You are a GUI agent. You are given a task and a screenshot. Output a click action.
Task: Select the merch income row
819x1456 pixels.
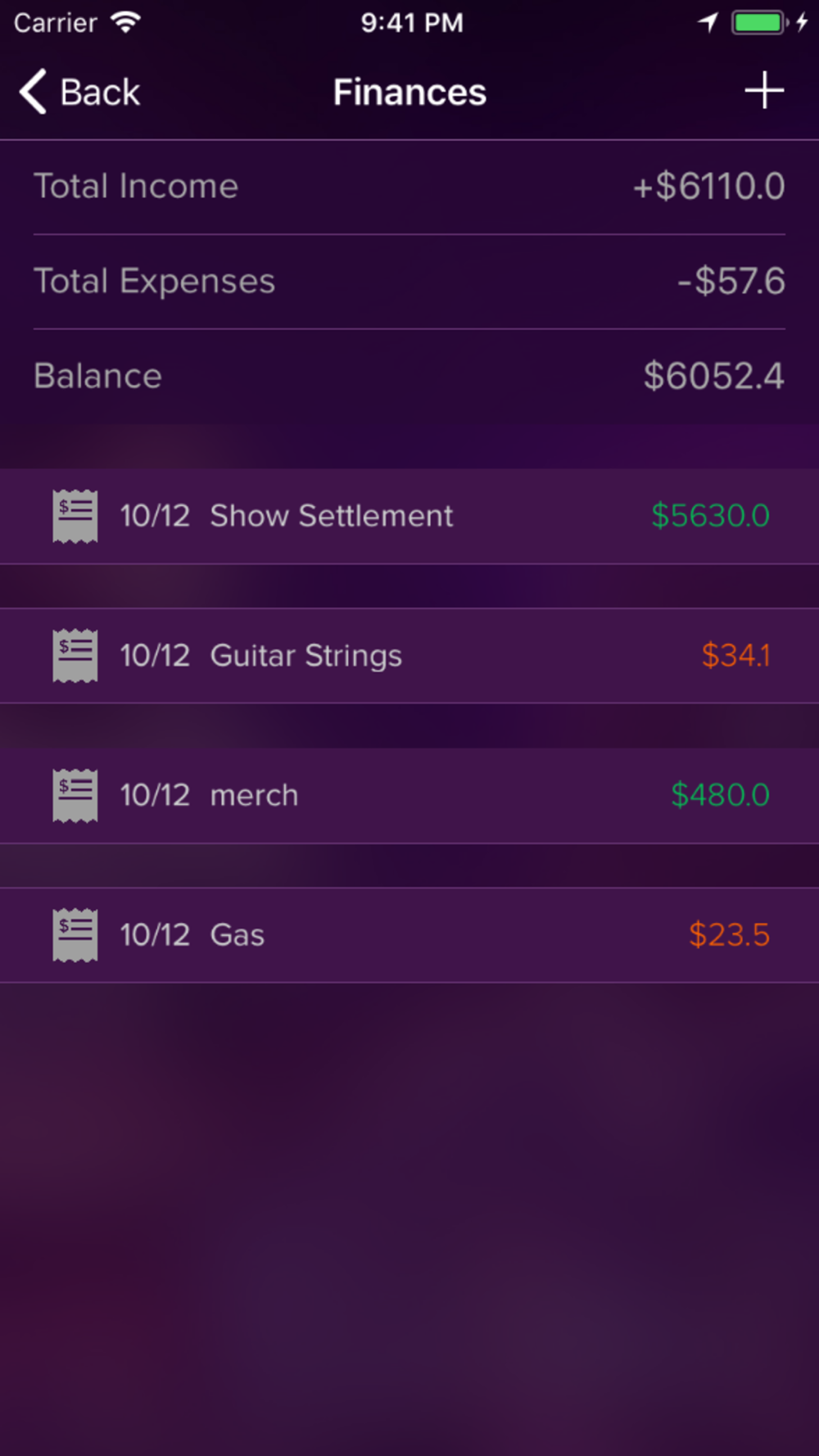click(x=409, y=795)
